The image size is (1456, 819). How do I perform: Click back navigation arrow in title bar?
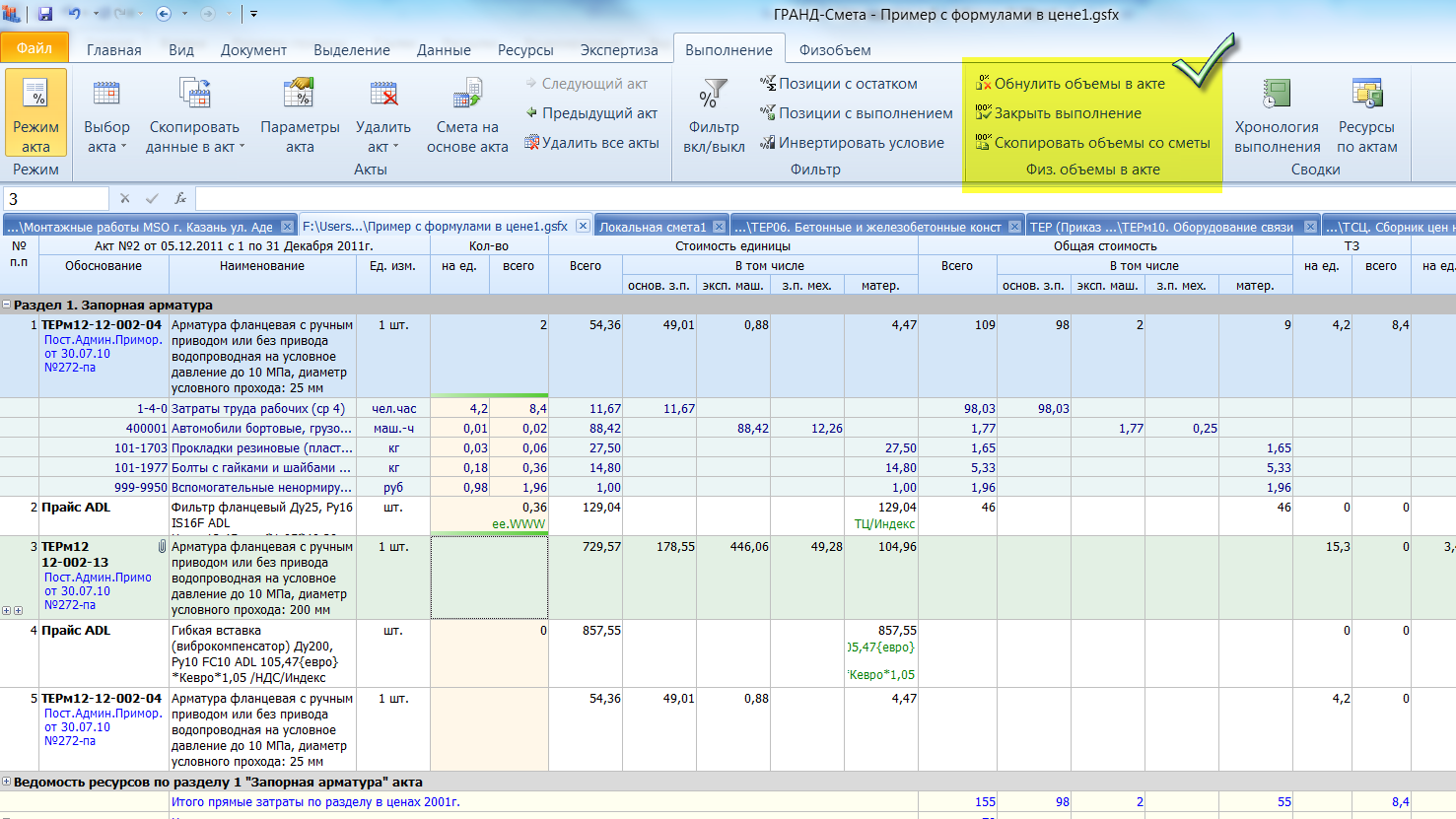pyautogui.click(x=164, y=14)
